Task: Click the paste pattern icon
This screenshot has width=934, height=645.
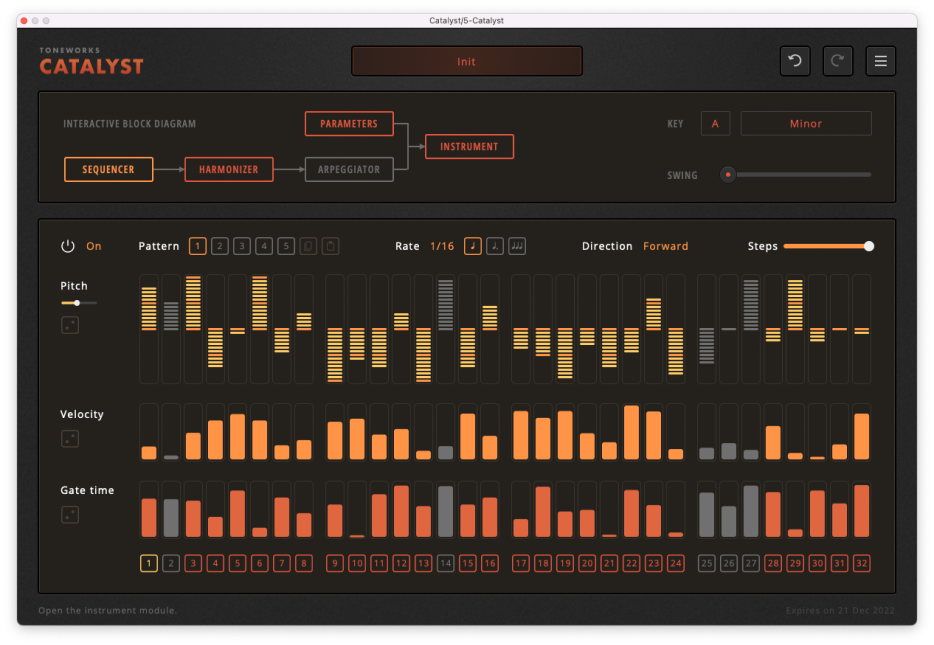Action: (x=330, y=245)
